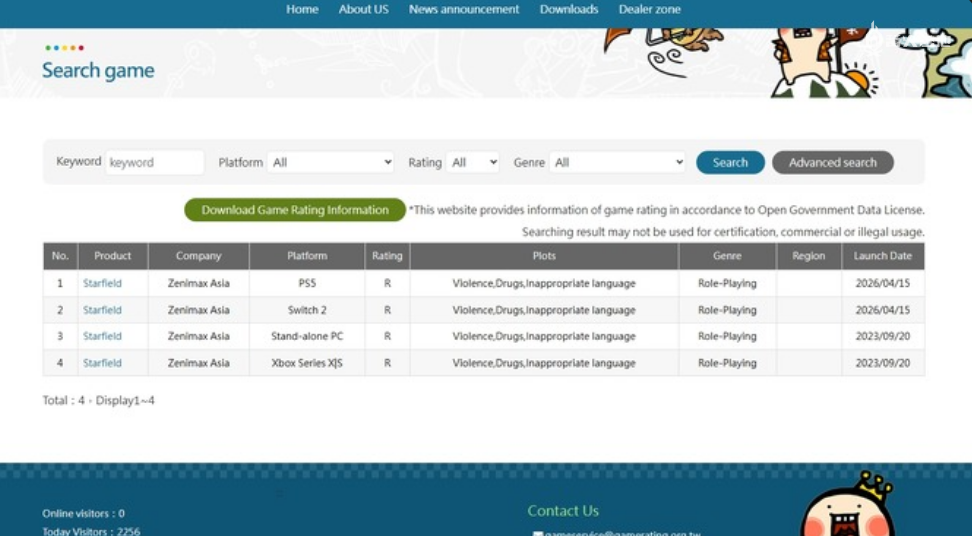Select the Switch 2 platform cell
The height and width of the screenshot is (536, 972).
tap(307, 310)
